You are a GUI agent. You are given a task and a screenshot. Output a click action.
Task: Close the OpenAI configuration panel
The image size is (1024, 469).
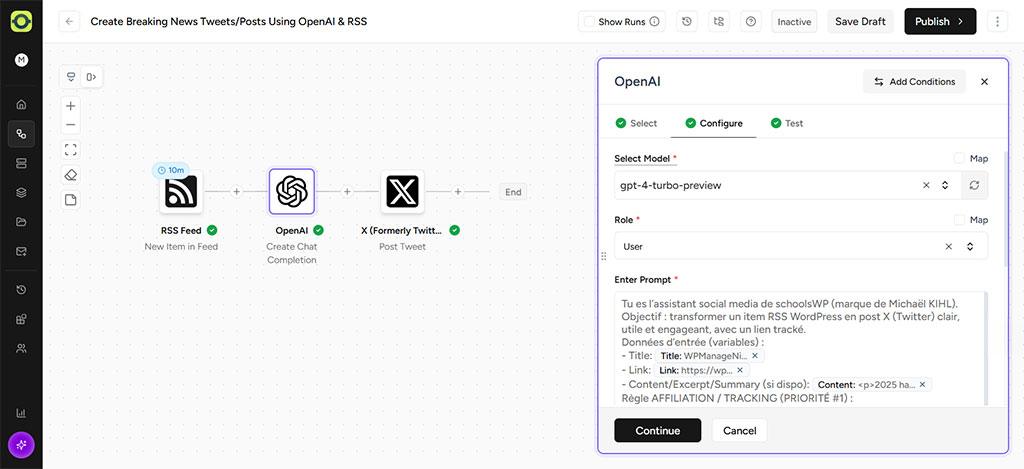(984, 82)
